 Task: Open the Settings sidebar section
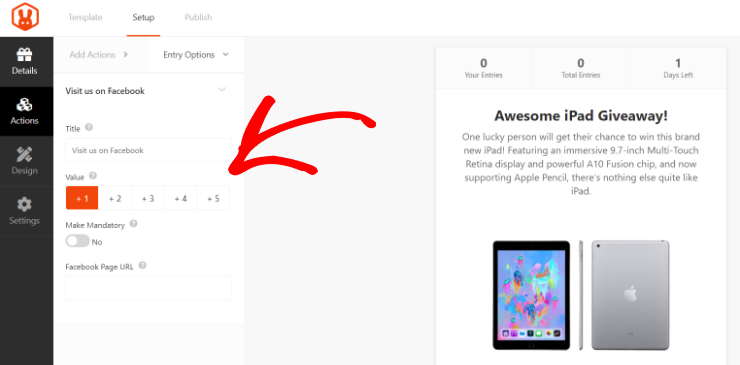(x=24, y=211)
